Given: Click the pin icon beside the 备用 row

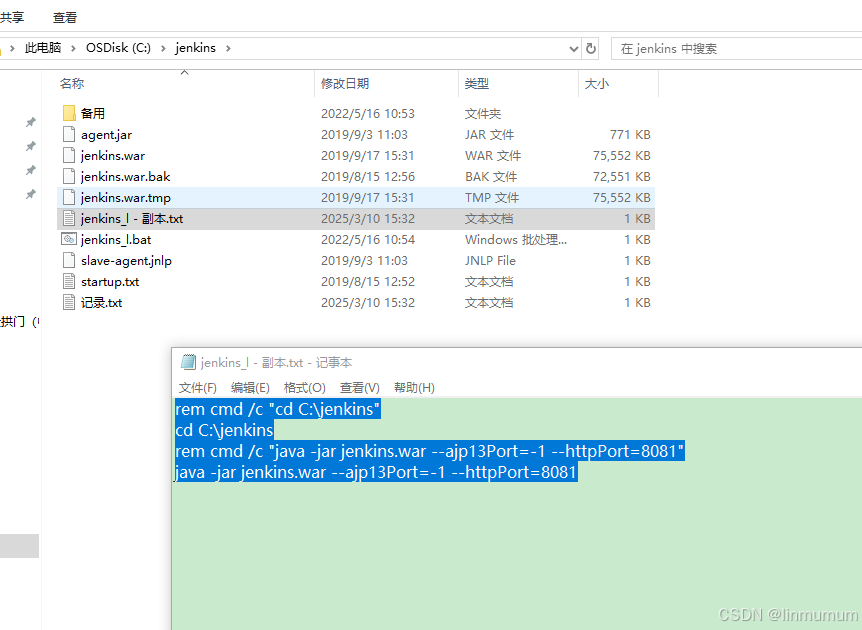Looking at the screenshot, I should 31,122.
